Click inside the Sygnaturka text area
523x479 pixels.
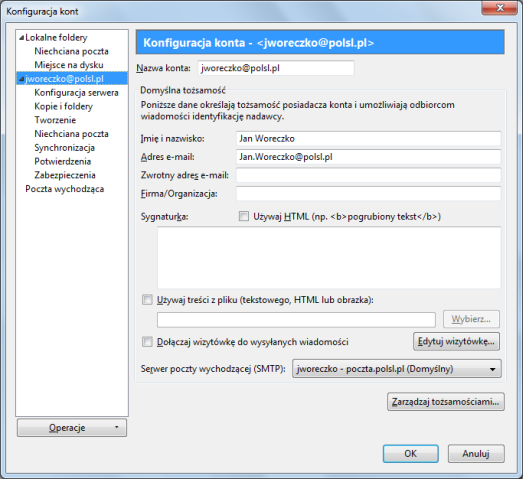click(329, 258)
